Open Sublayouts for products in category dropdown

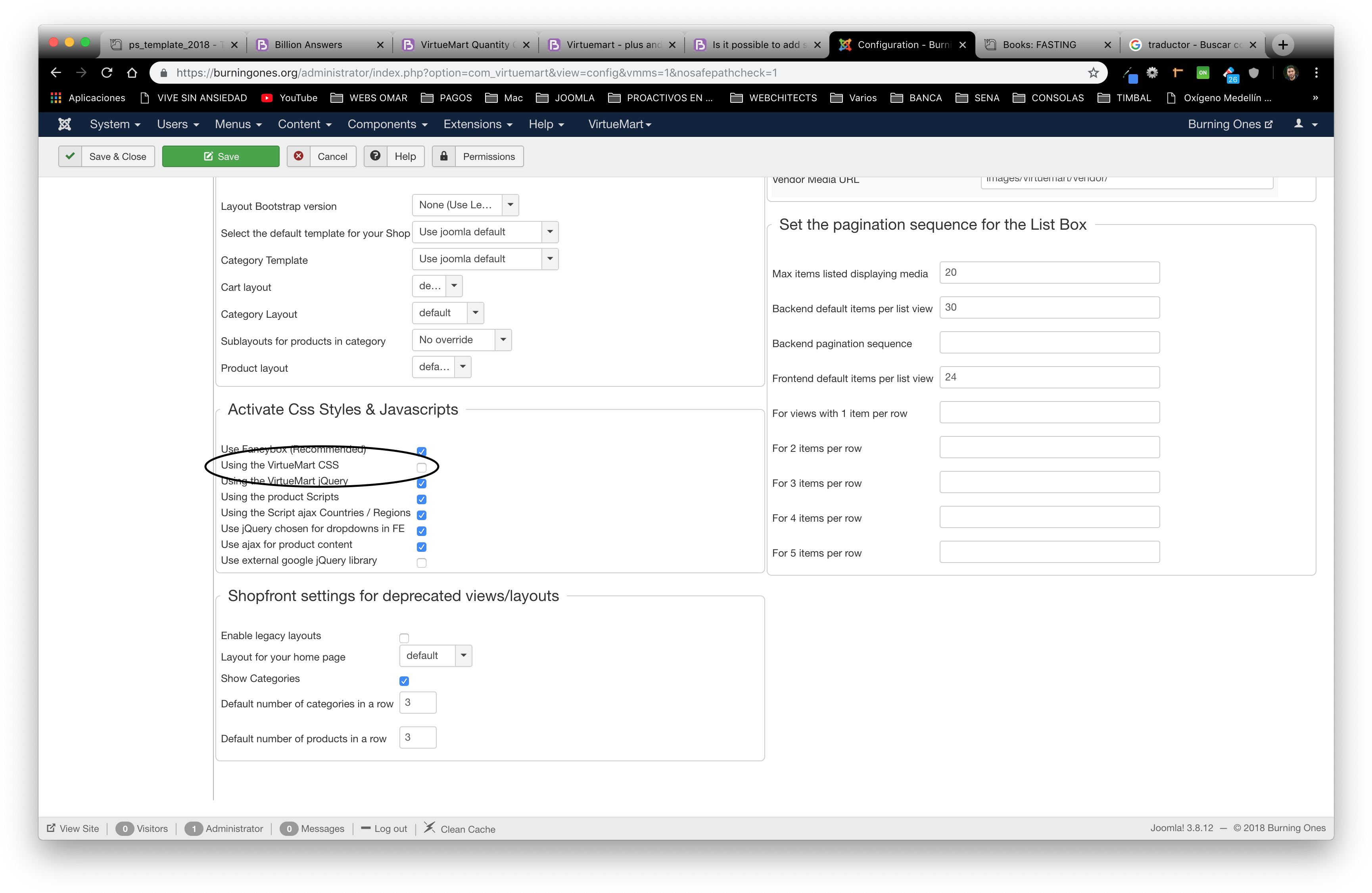coord(461,340)
